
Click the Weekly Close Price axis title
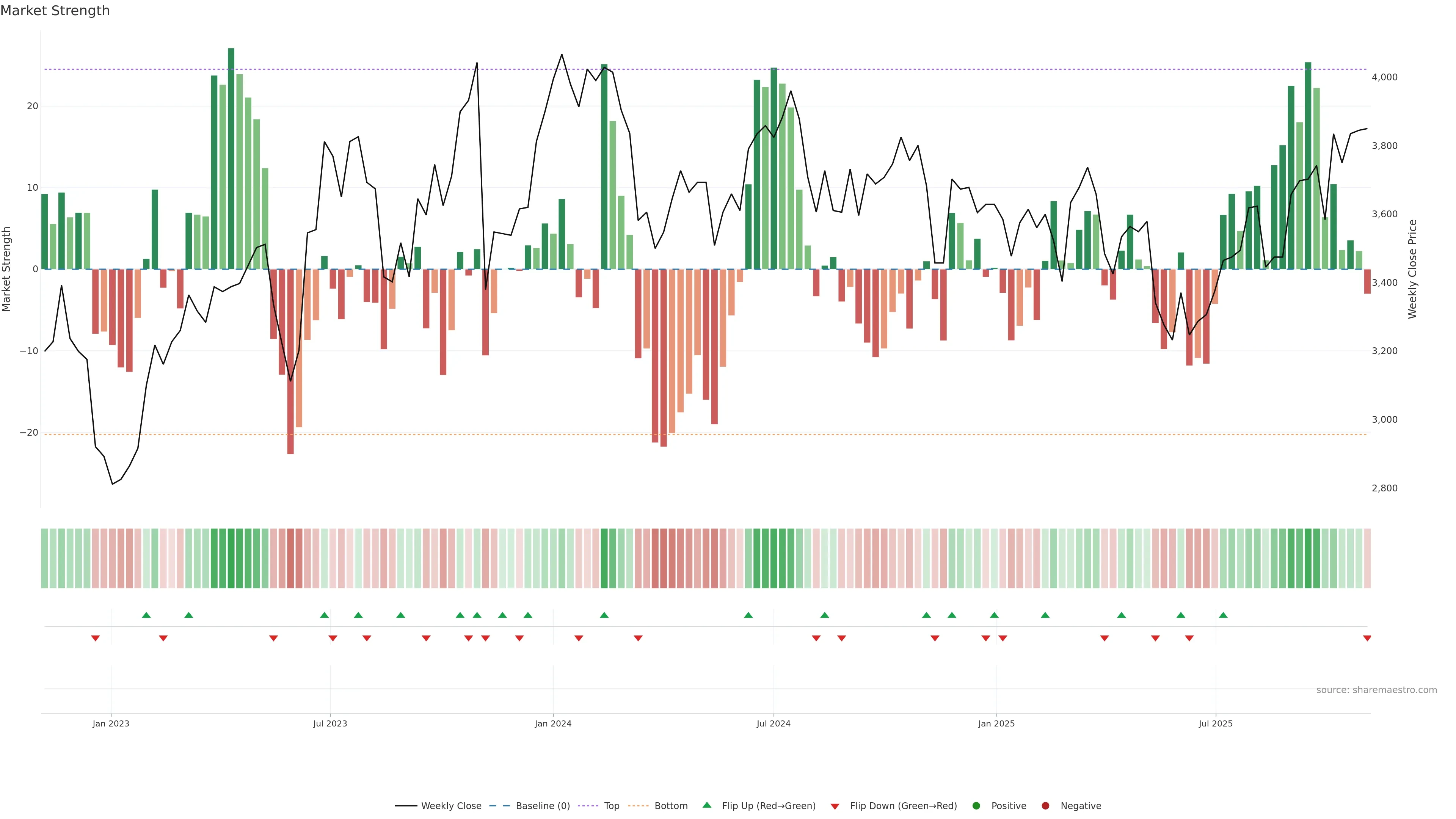1412,269
